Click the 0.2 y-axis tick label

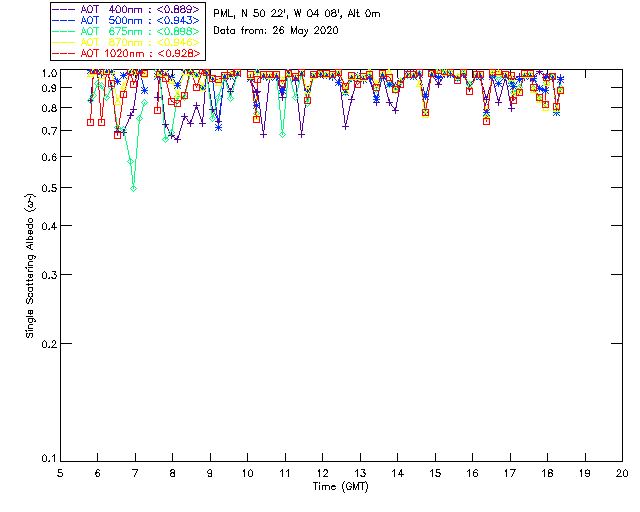coord(49,345)
